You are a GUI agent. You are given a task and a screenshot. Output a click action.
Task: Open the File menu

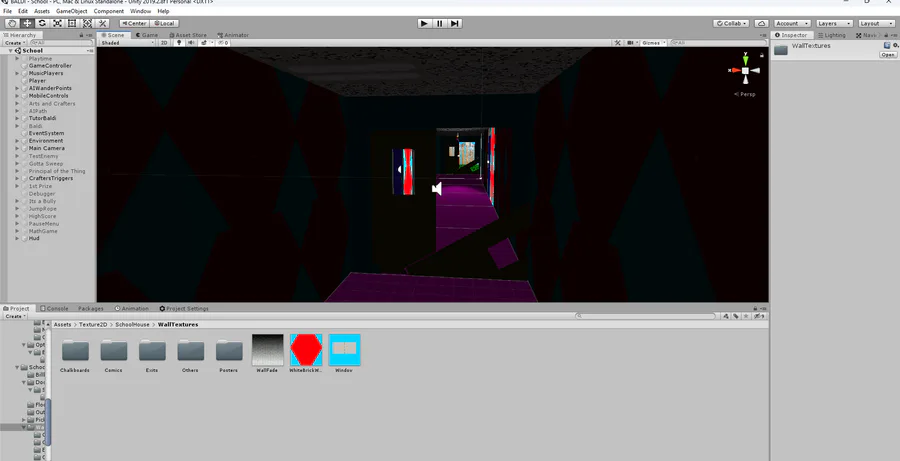point(7,11)
